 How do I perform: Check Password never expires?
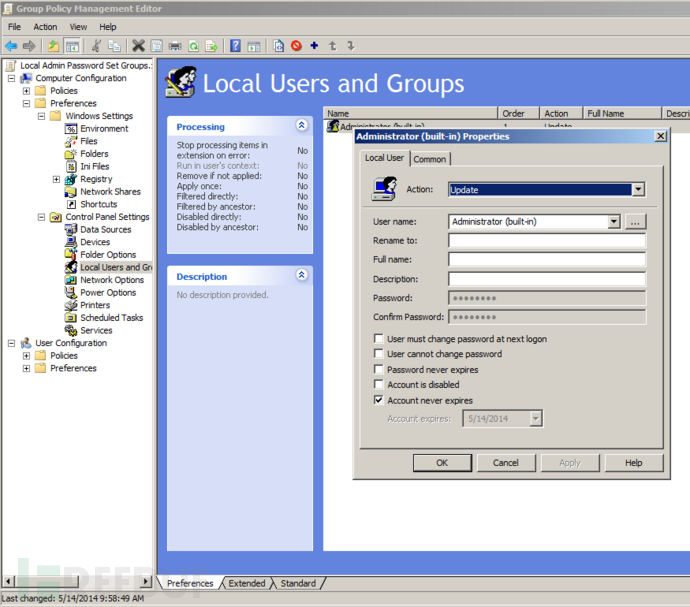pos(378,369)
